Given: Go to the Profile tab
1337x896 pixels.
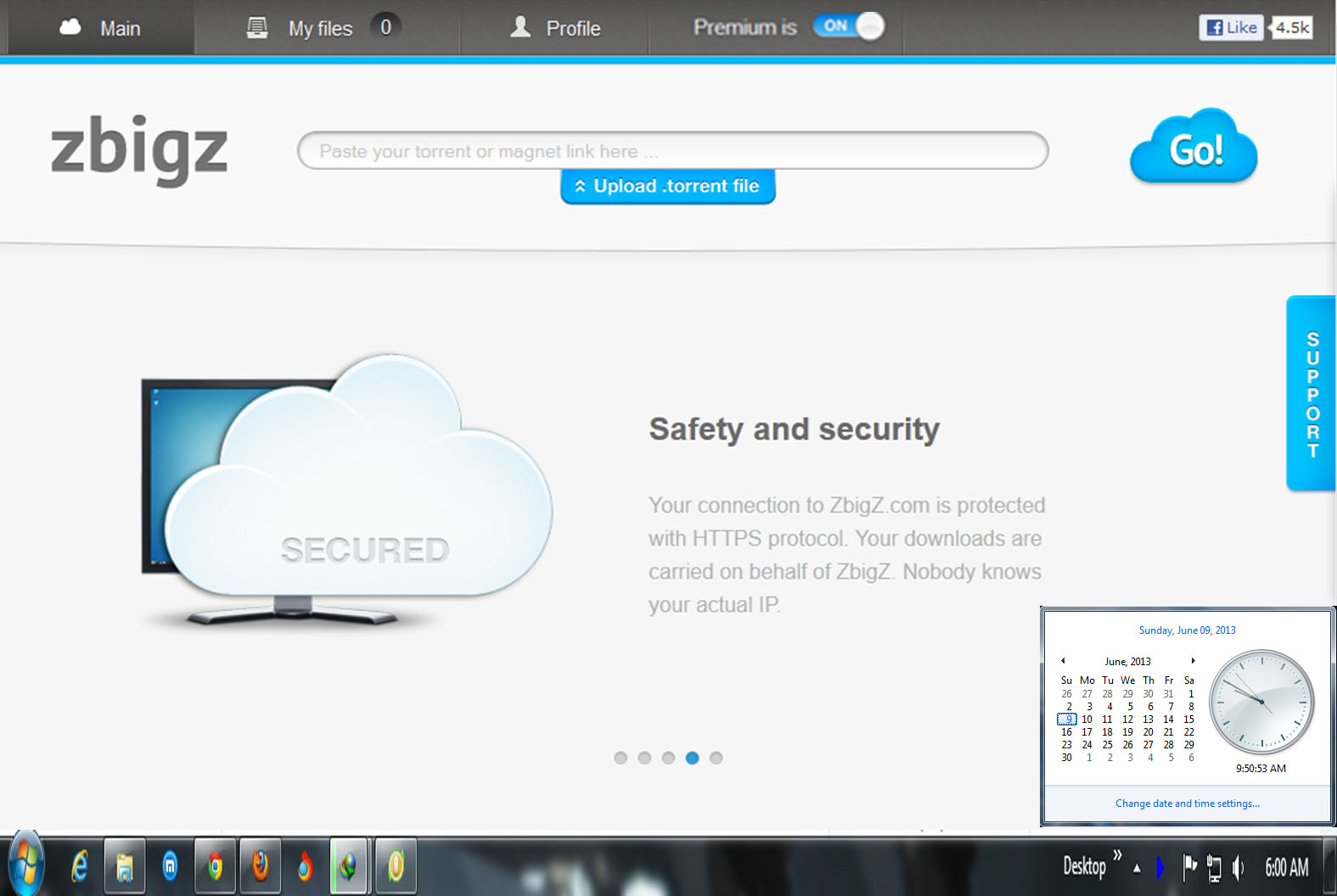Looking at the screenshot, I should click(555, 28).
